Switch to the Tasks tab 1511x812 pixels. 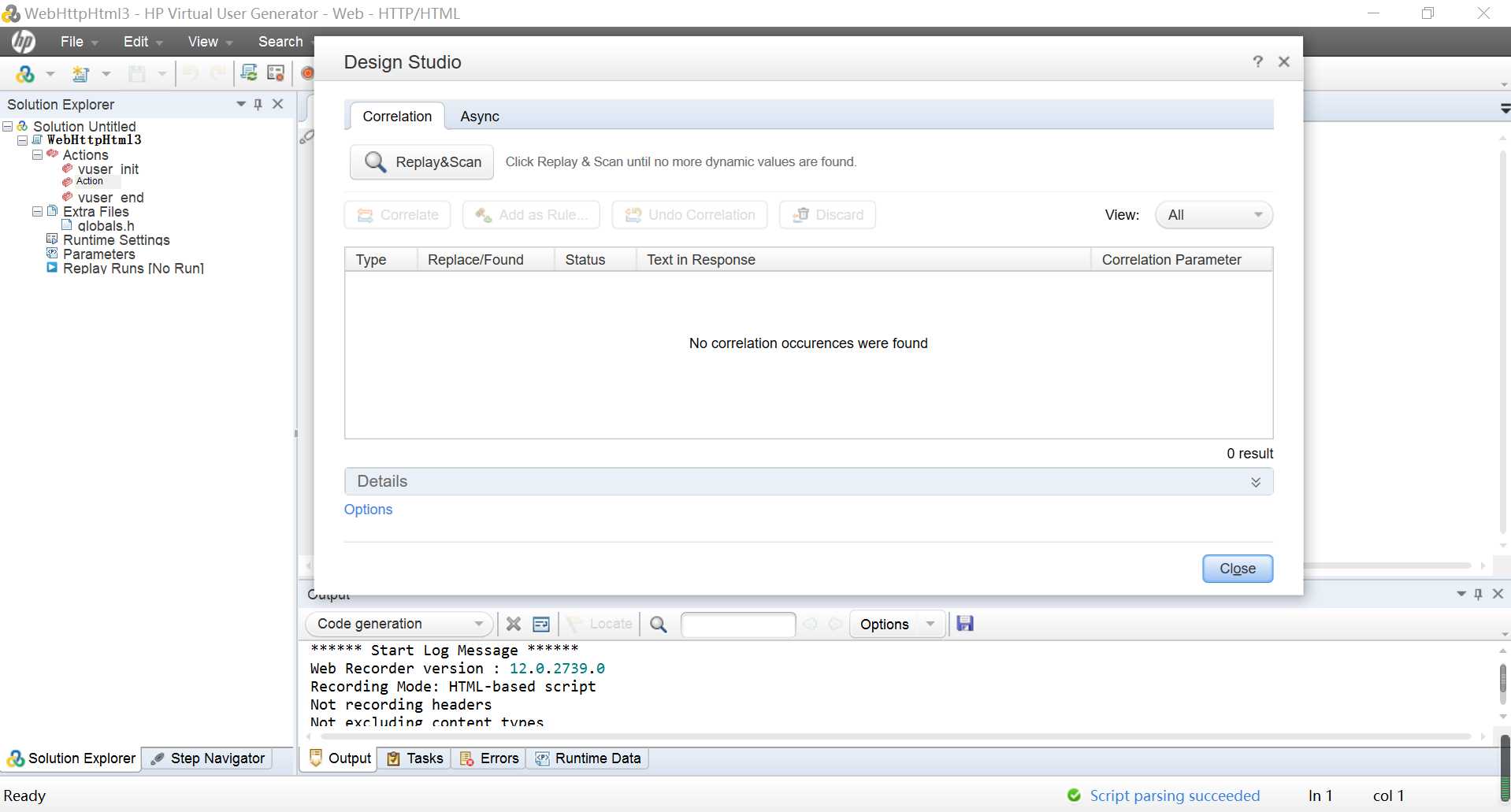click(415, 758)
